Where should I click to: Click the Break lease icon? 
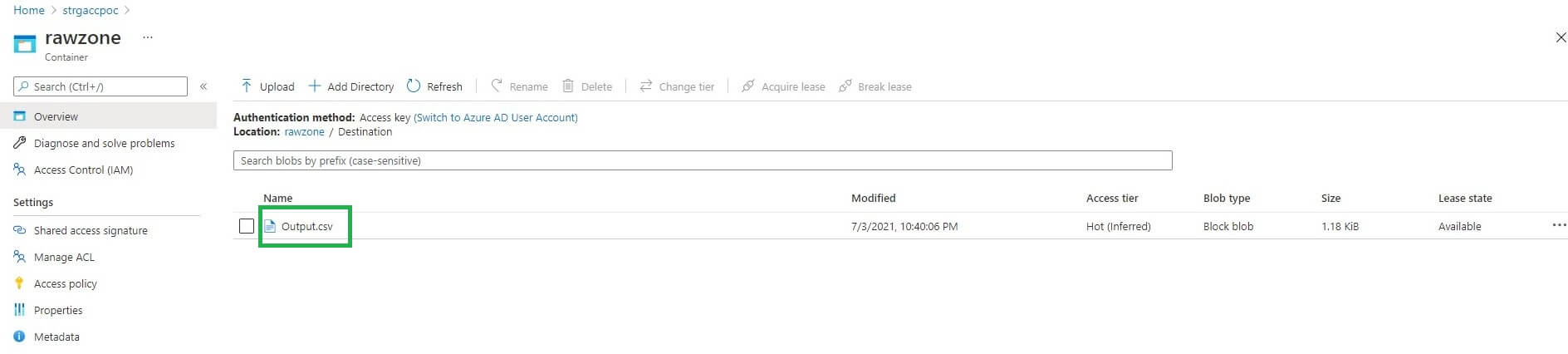click(x=845, y=86)
